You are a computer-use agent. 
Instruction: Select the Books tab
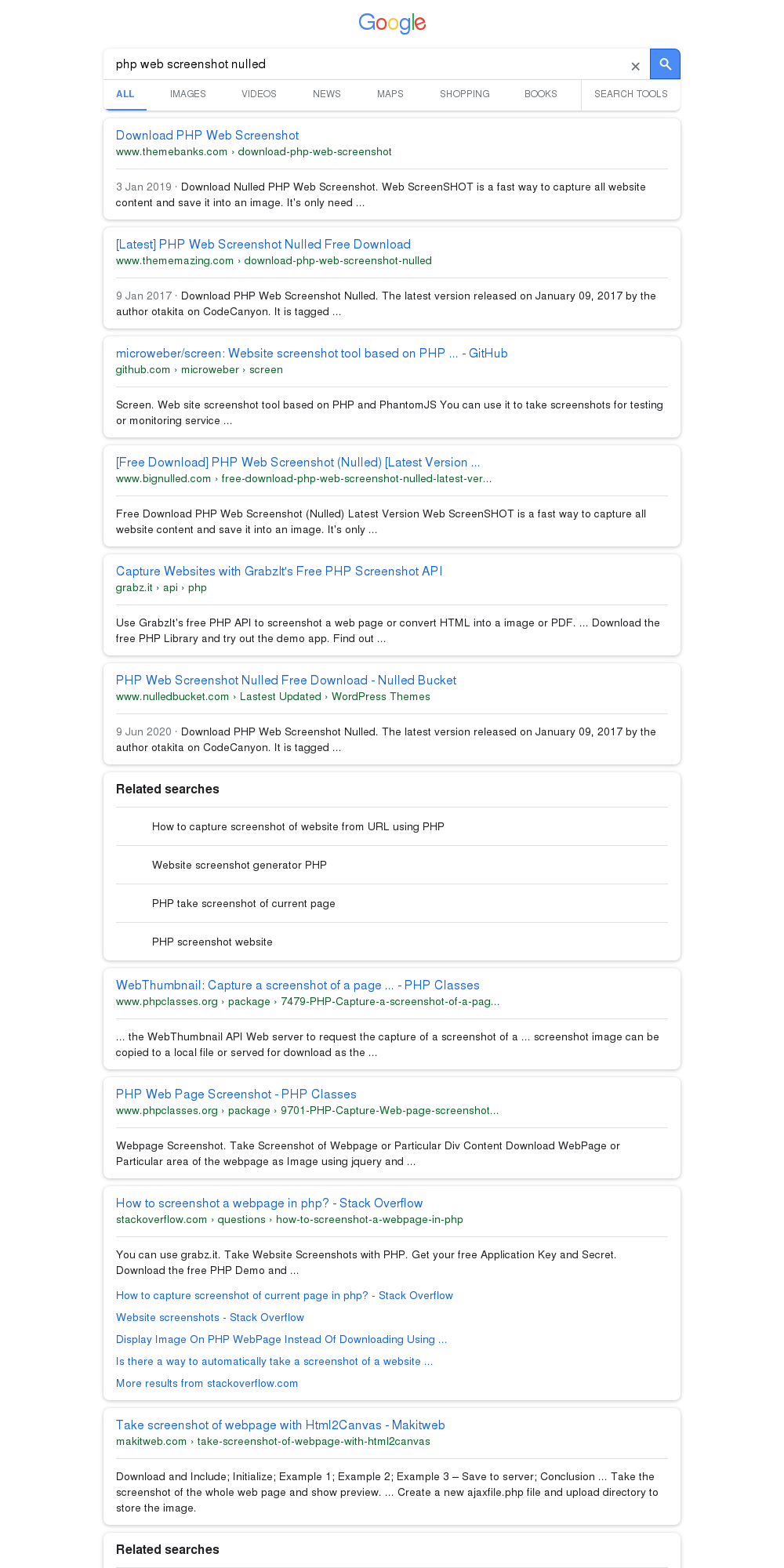(x=541, y=94)
